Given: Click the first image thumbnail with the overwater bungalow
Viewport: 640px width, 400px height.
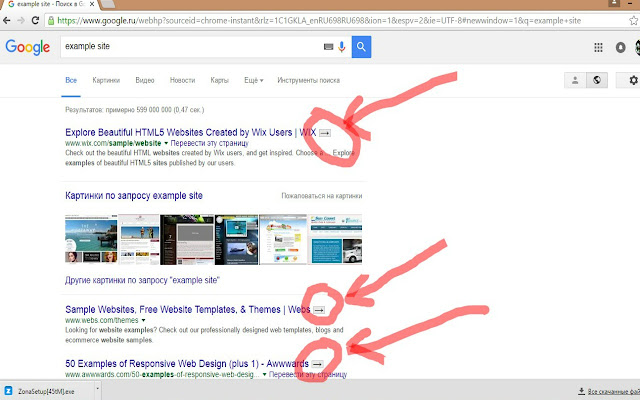Looking at the screenshot, I should 91,239.
